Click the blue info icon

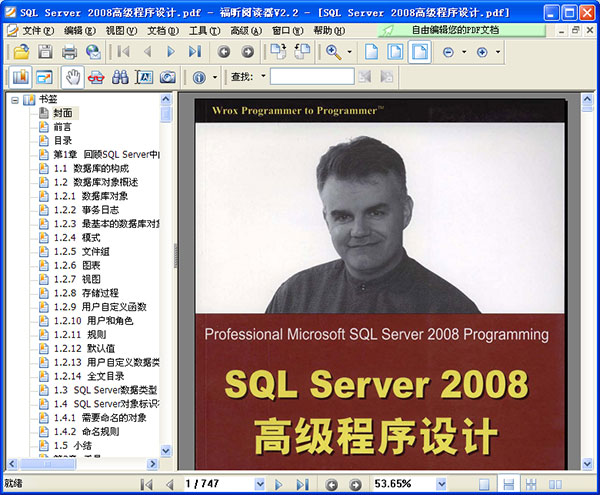pyautogui.click(x=199, y=78)
